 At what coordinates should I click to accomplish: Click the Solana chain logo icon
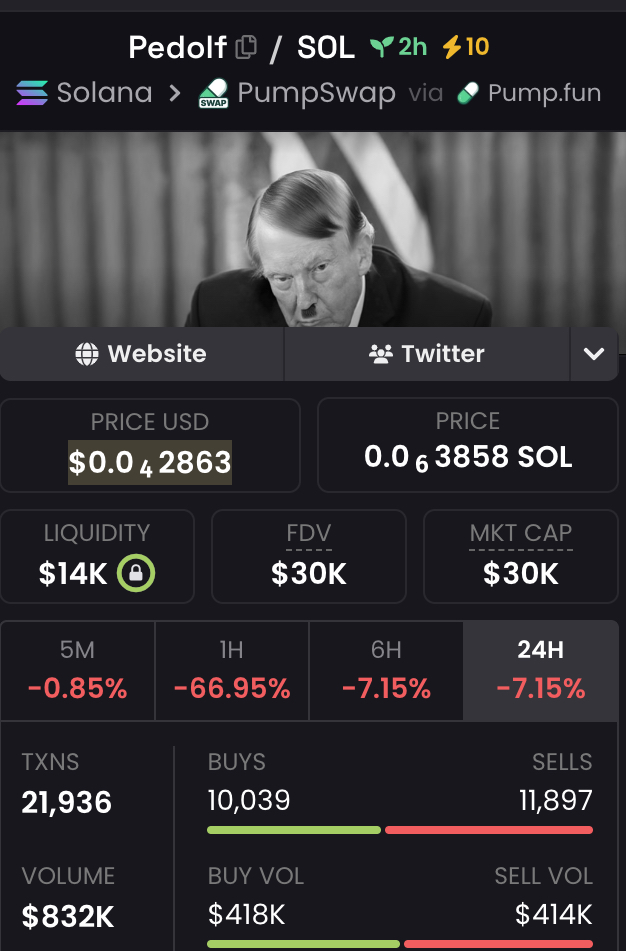click(32, 94)
